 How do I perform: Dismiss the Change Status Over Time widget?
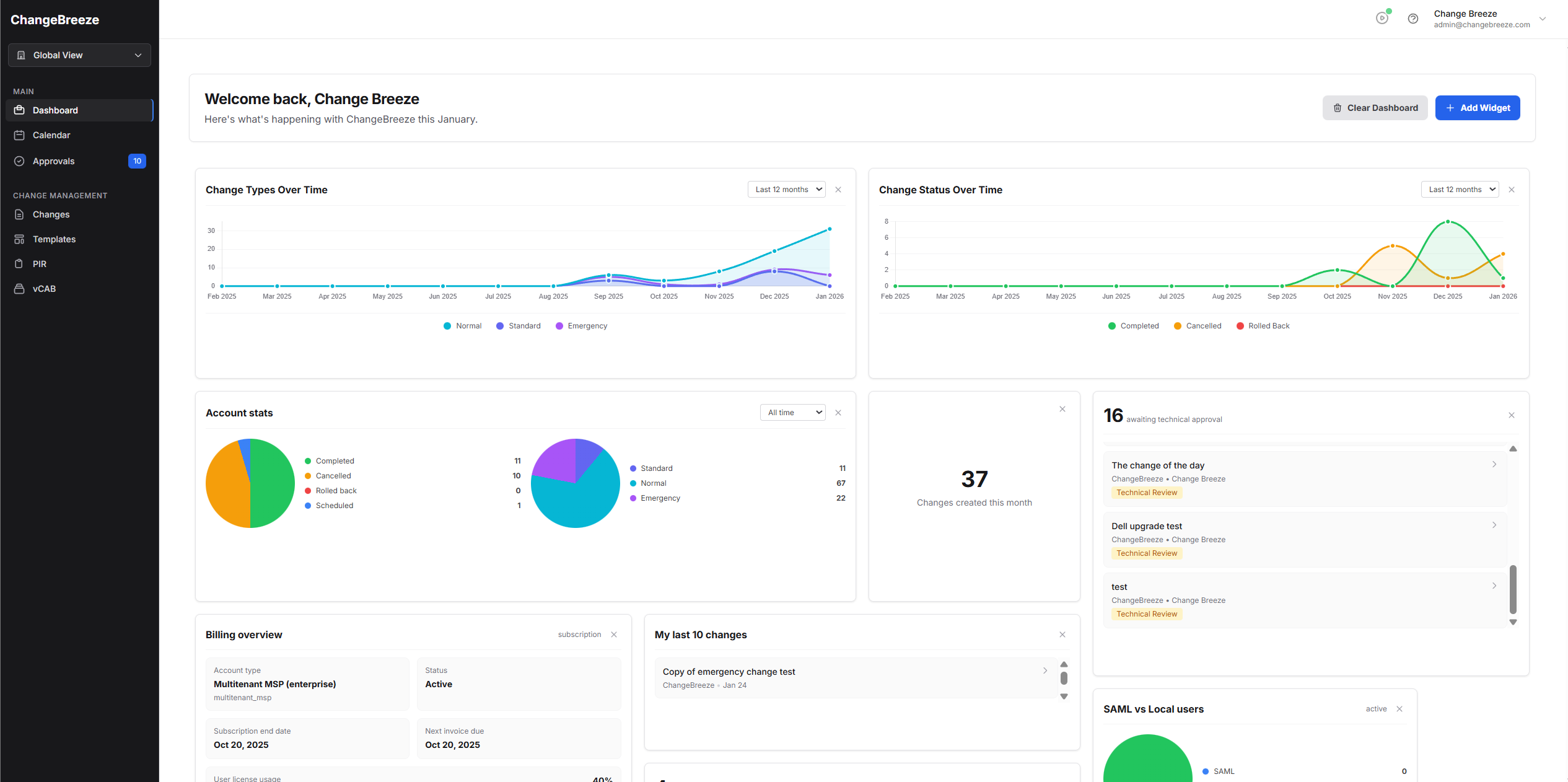(x=1512, y=190)
